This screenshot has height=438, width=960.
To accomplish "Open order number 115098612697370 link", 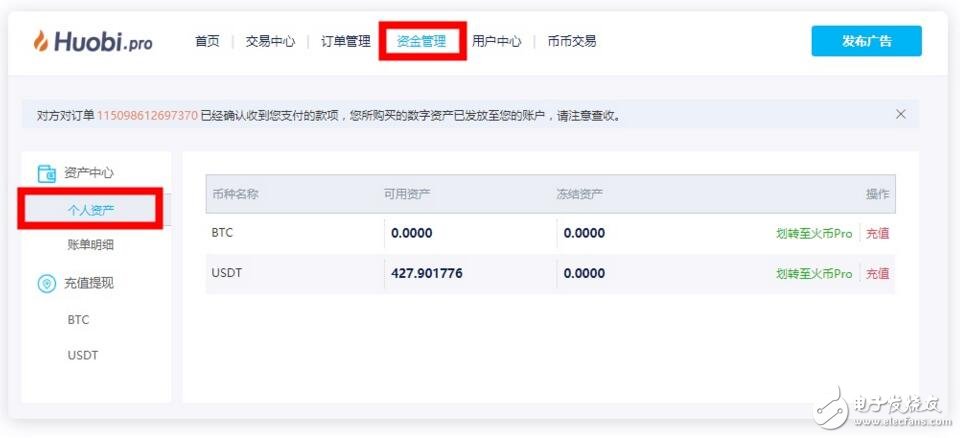I will pos(148,115).
